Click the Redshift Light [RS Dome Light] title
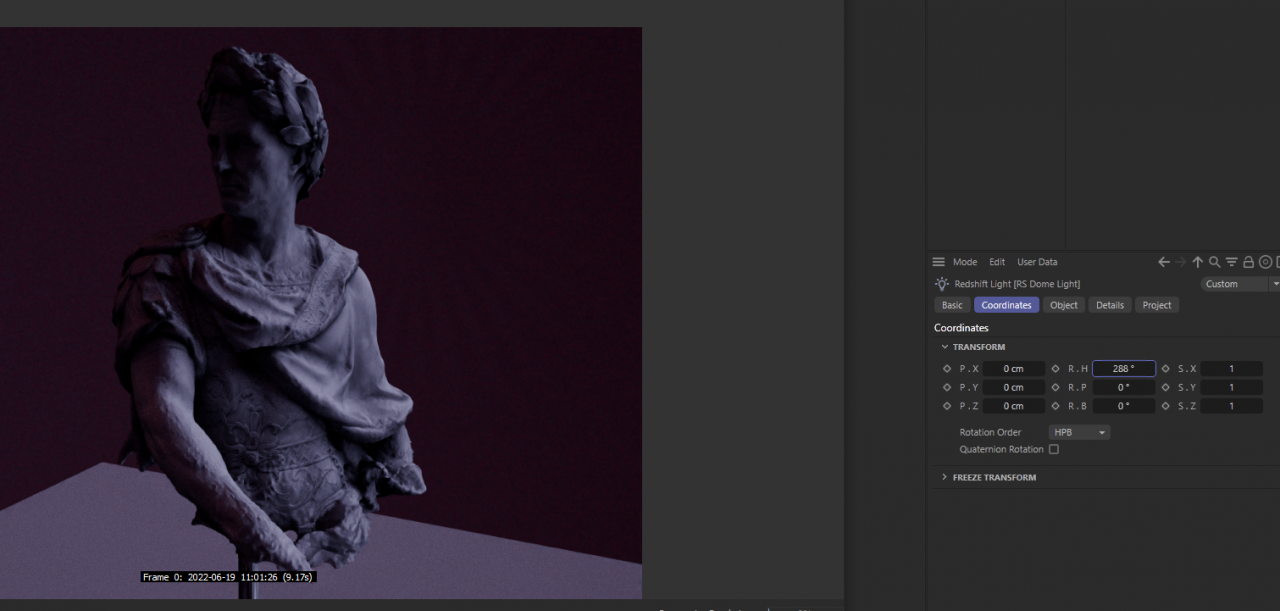 point(1017,284)
